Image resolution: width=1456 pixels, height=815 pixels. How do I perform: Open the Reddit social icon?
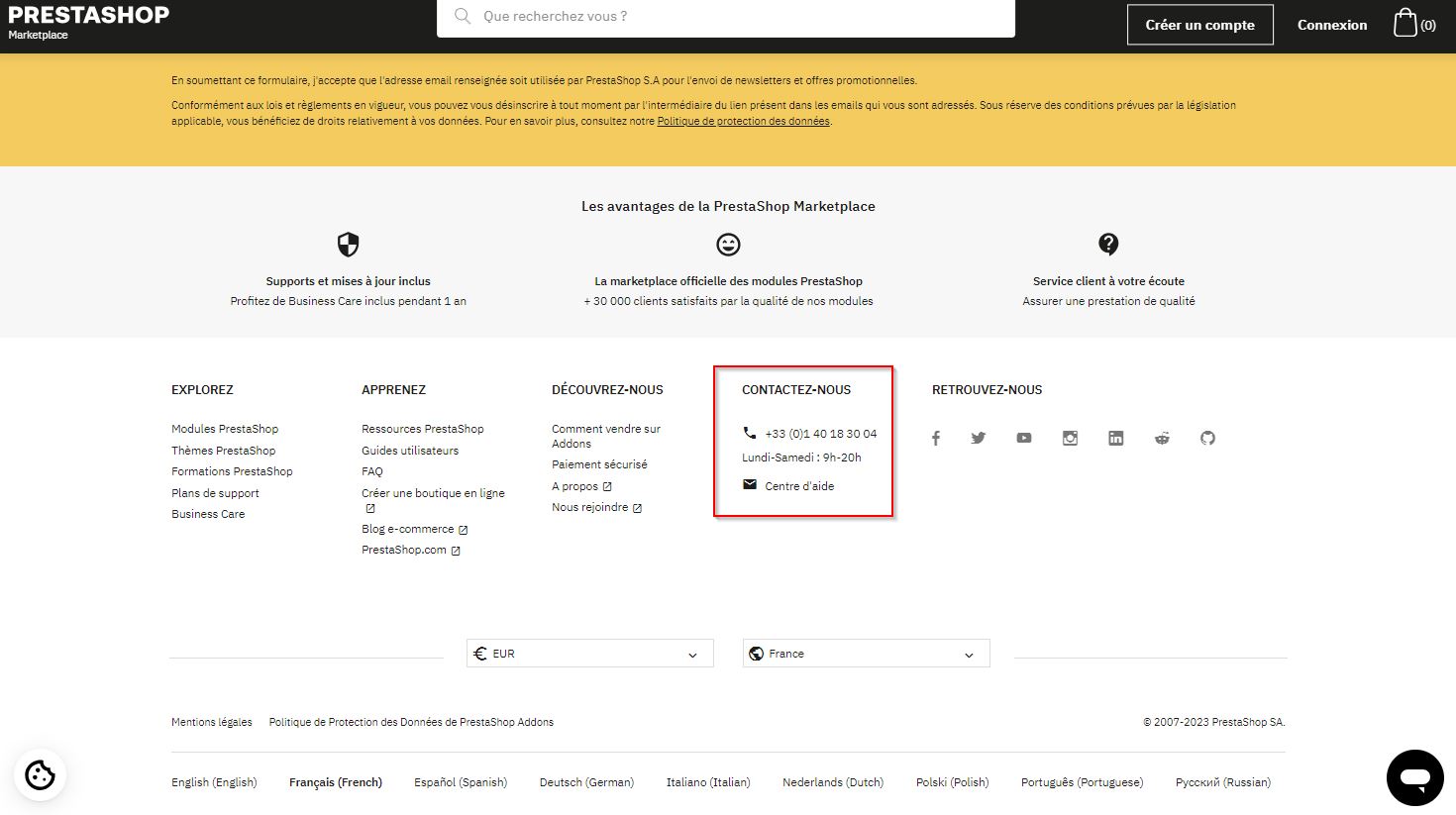point(1162,438)
